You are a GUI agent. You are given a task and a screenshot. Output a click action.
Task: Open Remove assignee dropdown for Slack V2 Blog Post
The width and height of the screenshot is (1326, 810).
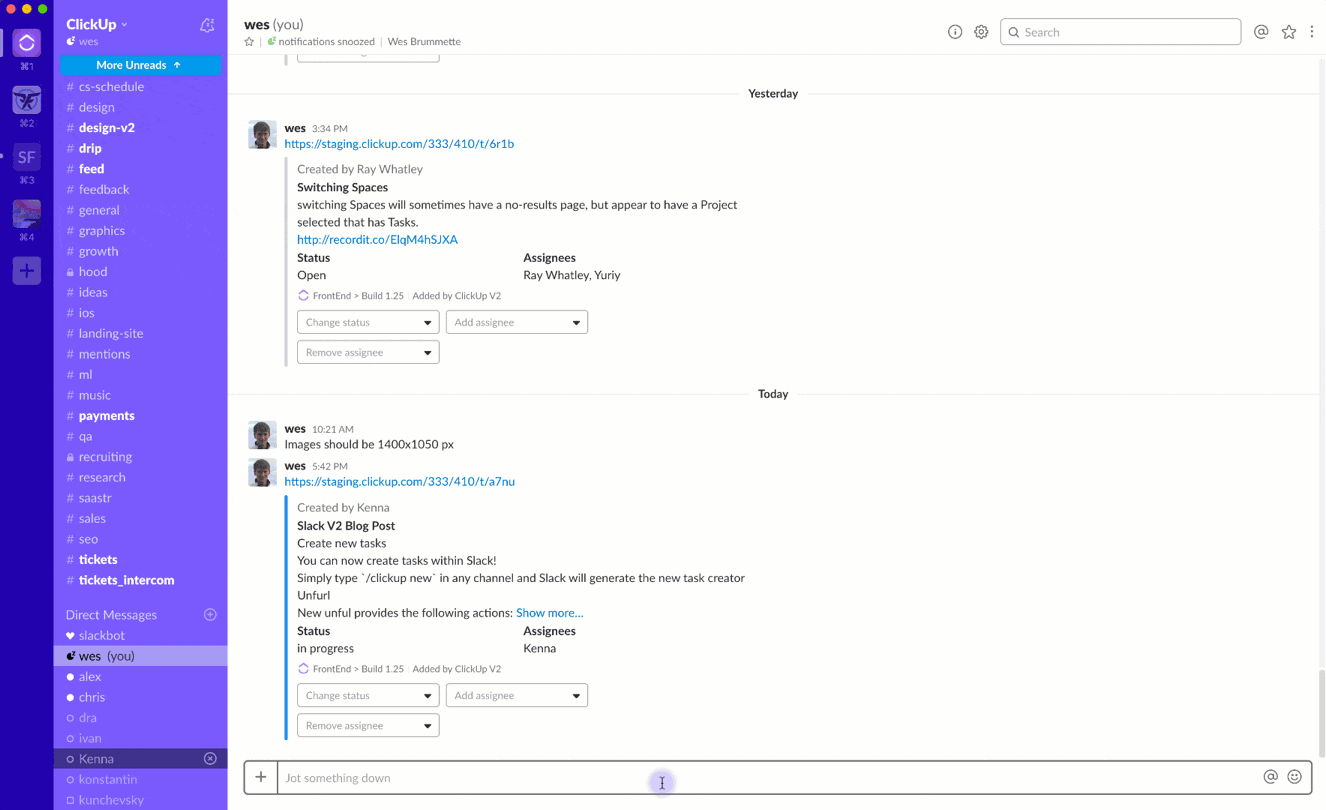[x=368, y=725]
